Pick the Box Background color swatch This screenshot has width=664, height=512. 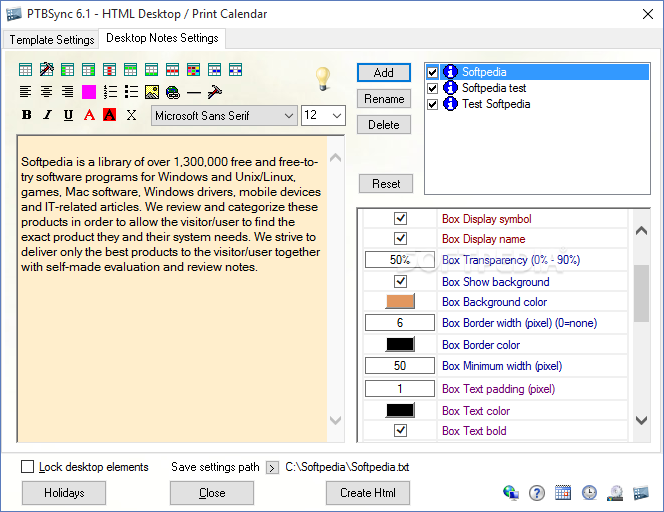pyautogui.click(x=400, y=302)
